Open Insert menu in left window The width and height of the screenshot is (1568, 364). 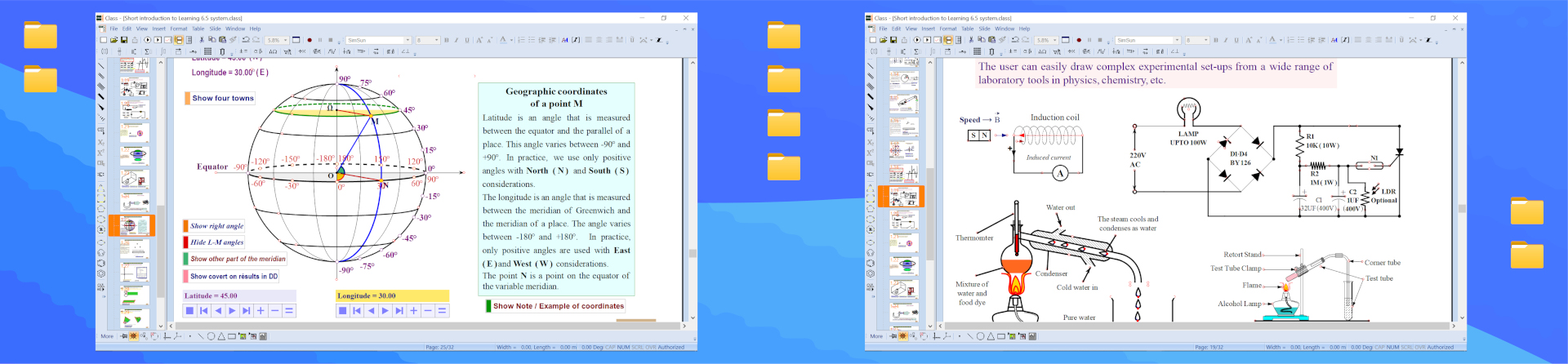pos(158,29)
